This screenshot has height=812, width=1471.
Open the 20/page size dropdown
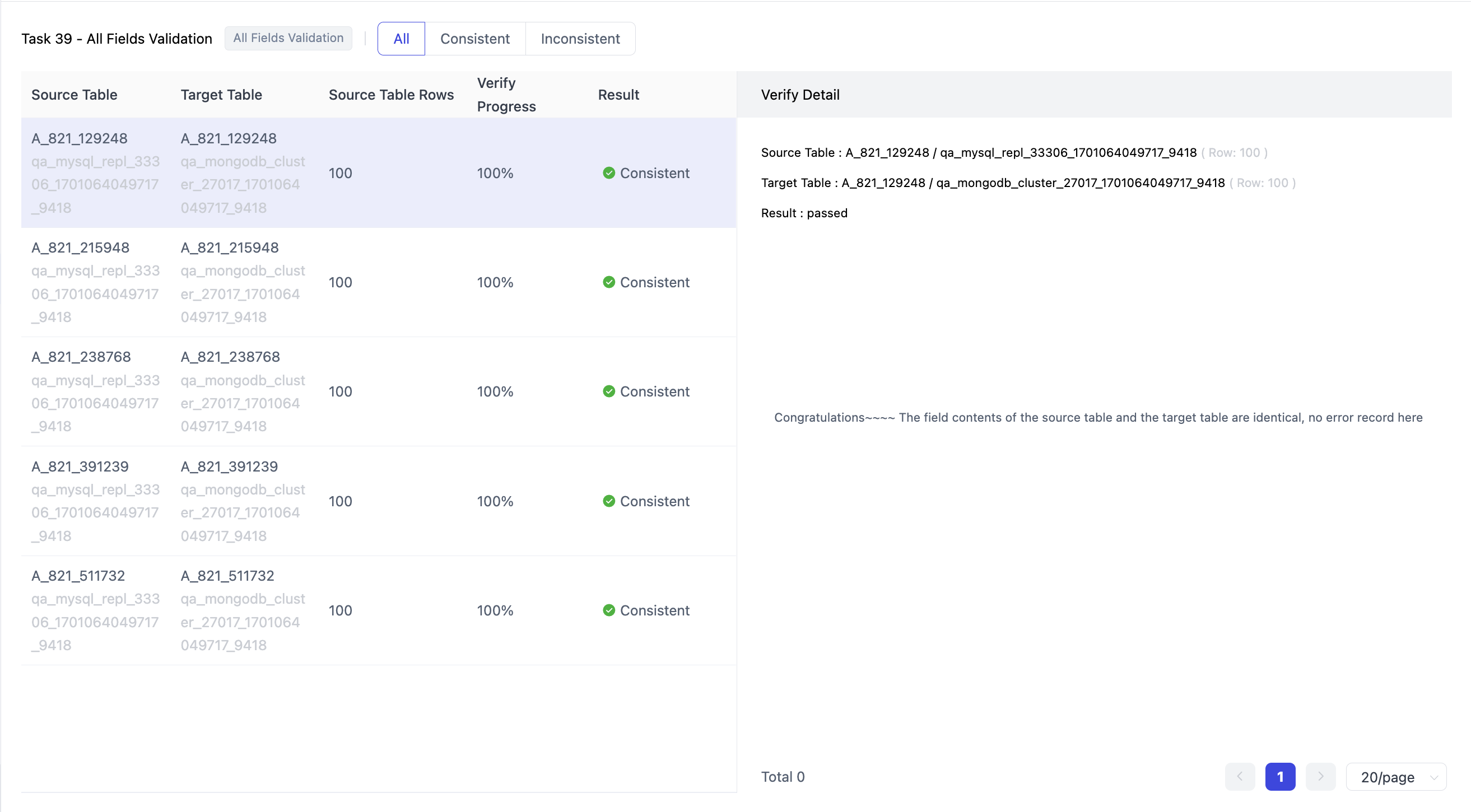point(1395,777)
